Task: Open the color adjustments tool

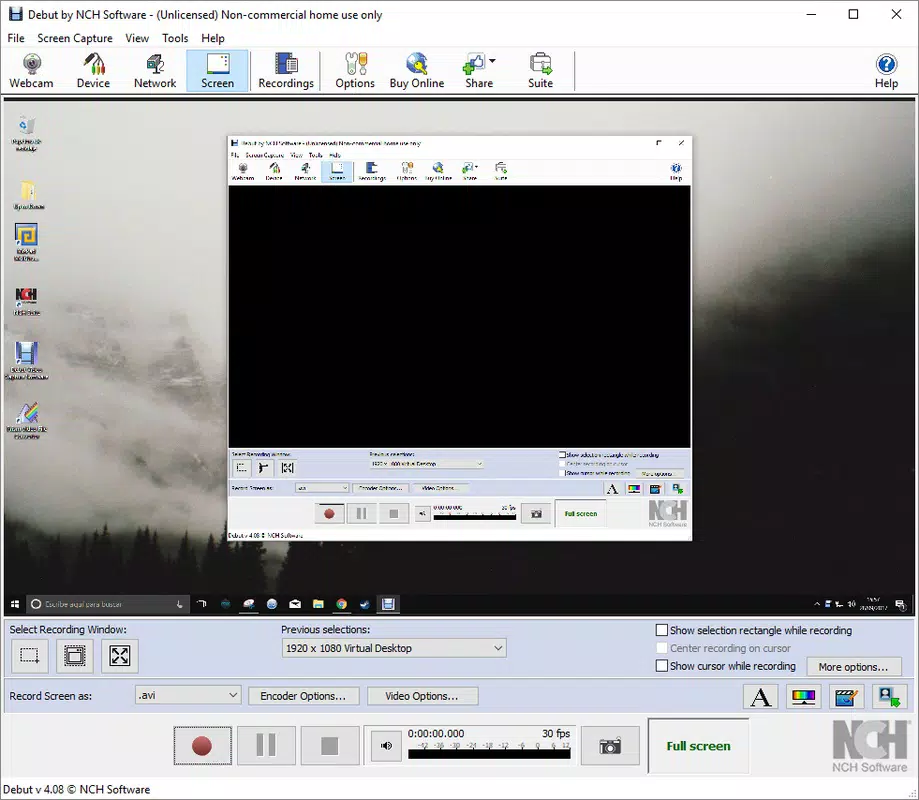Action: tap(803, 697)
